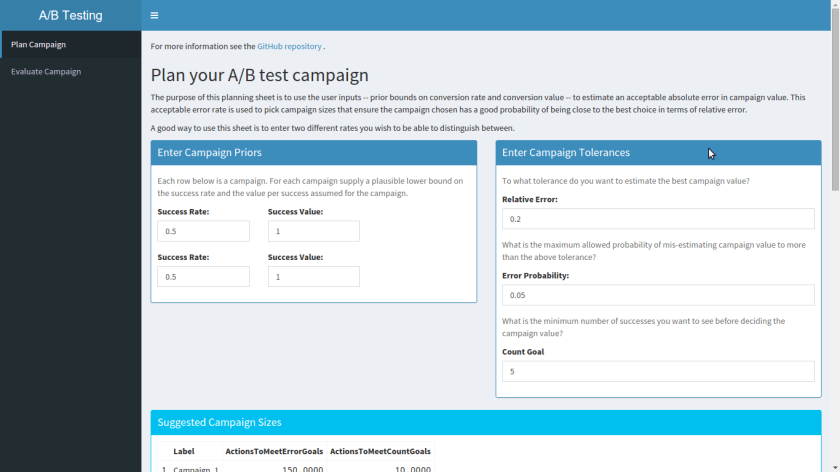Edit the Relative Error input
Viewport: 840px width, 472px height.
[658, 219]
